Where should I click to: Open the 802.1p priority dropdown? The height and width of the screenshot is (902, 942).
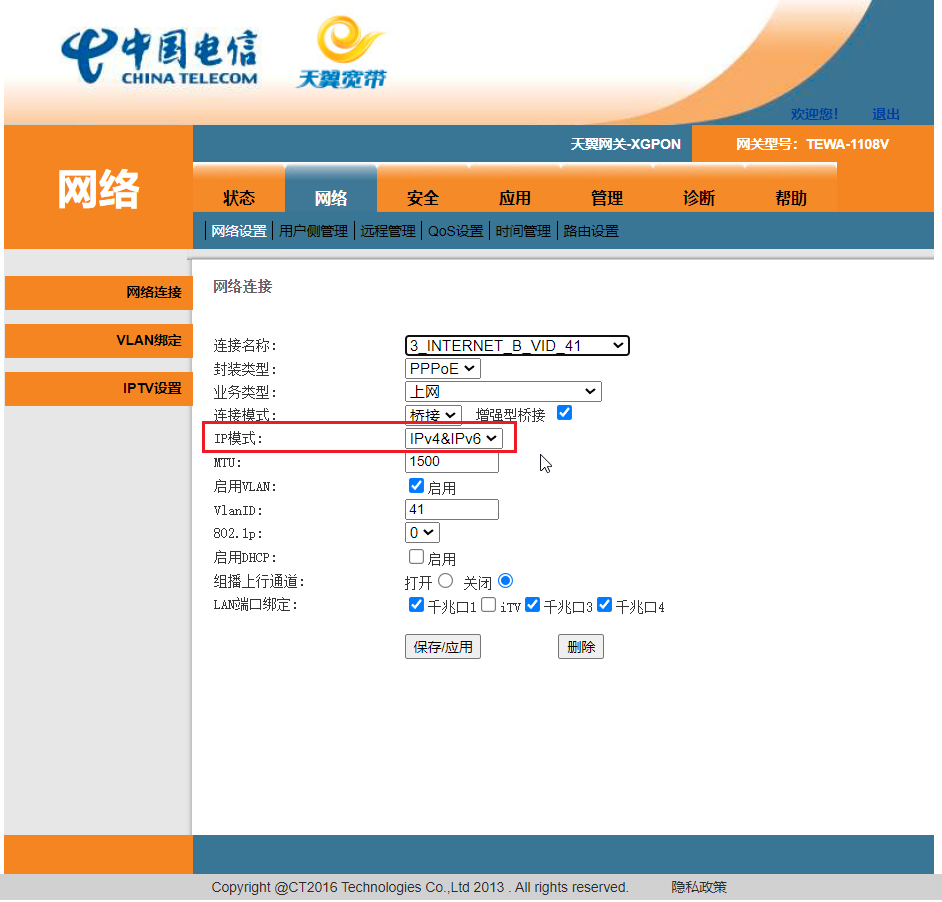point(422,533)
